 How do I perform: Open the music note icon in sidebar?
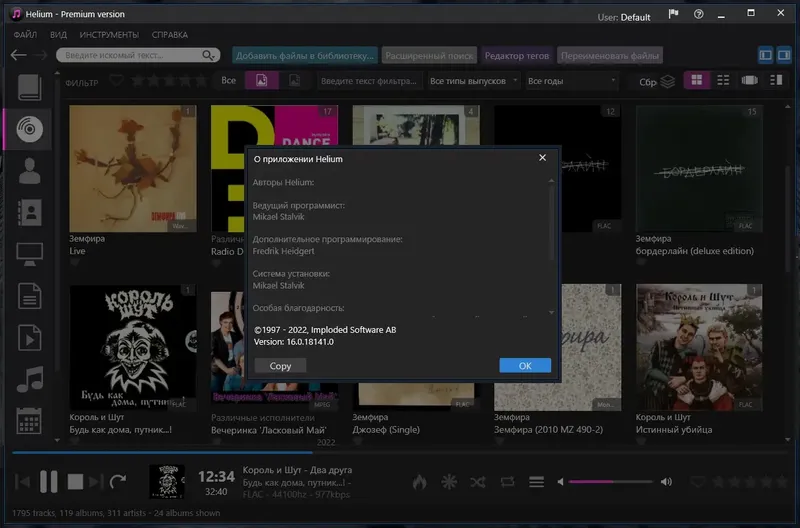point(29,380)
